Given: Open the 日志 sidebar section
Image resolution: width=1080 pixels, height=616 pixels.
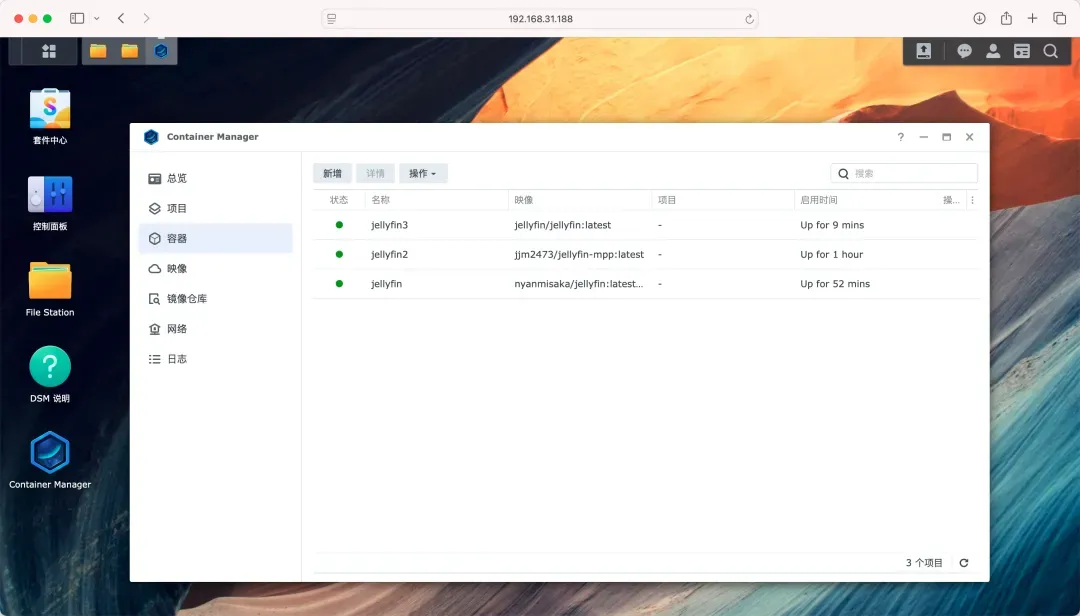Looking at the screenshot, I should click(216, 359).
